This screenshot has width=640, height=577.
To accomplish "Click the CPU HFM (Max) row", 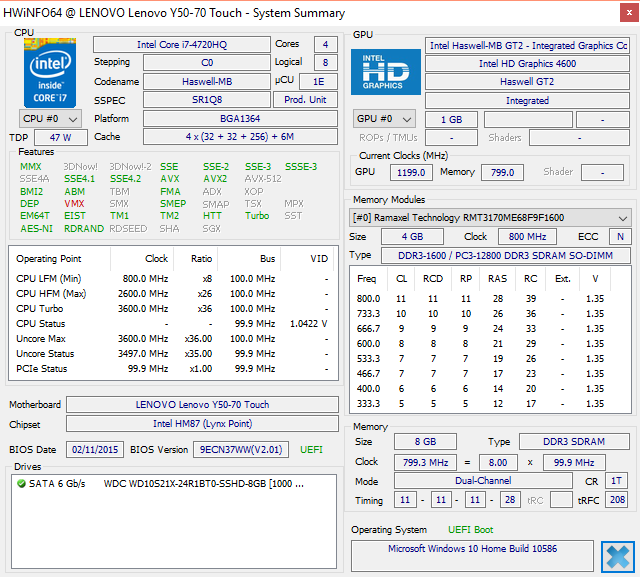I will click(x=173, y=294).
